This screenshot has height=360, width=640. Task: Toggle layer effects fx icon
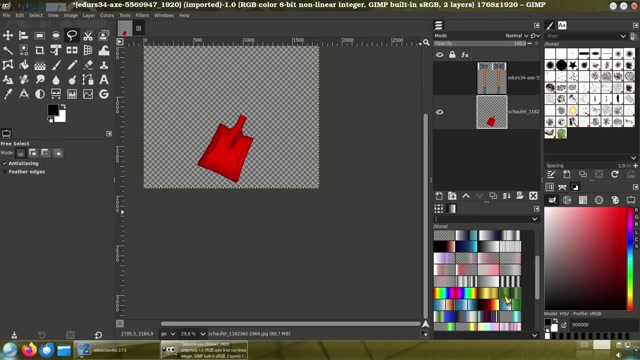[465, 55]
